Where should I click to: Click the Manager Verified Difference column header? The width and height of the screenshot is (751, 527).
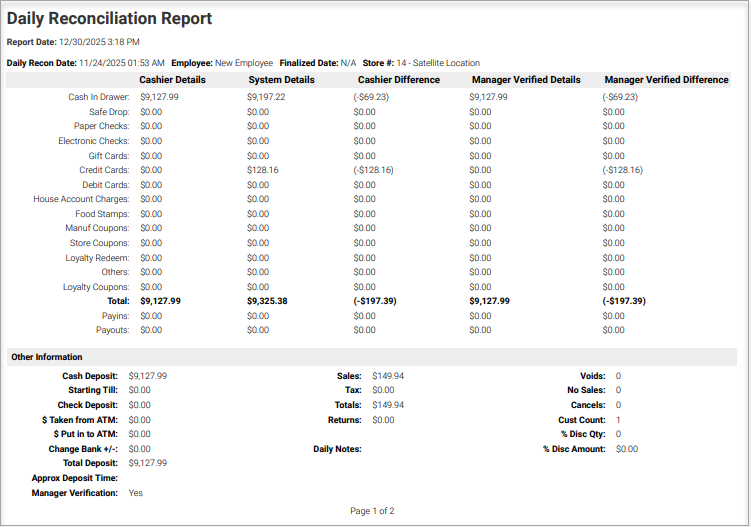pyautogui.click(x=666, y=80)
